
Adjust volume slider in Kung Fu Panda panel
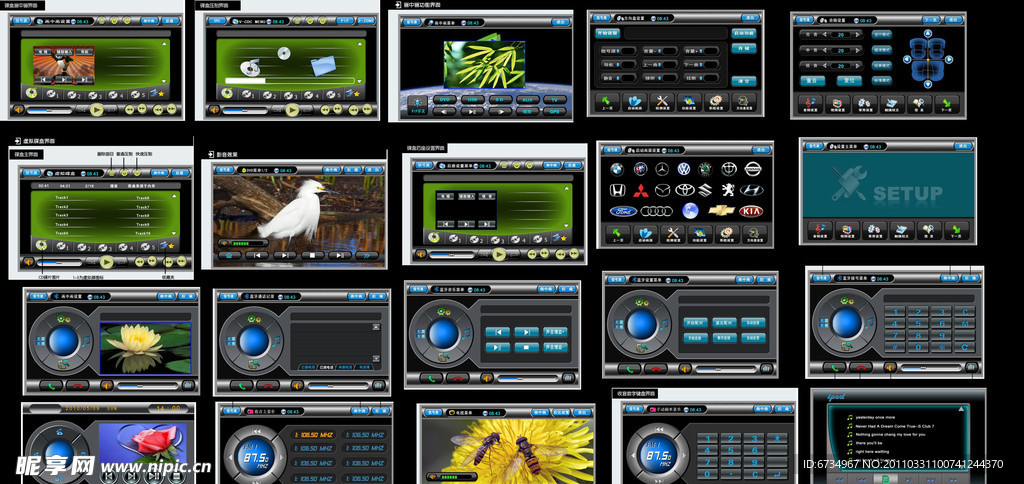point(50,110)
